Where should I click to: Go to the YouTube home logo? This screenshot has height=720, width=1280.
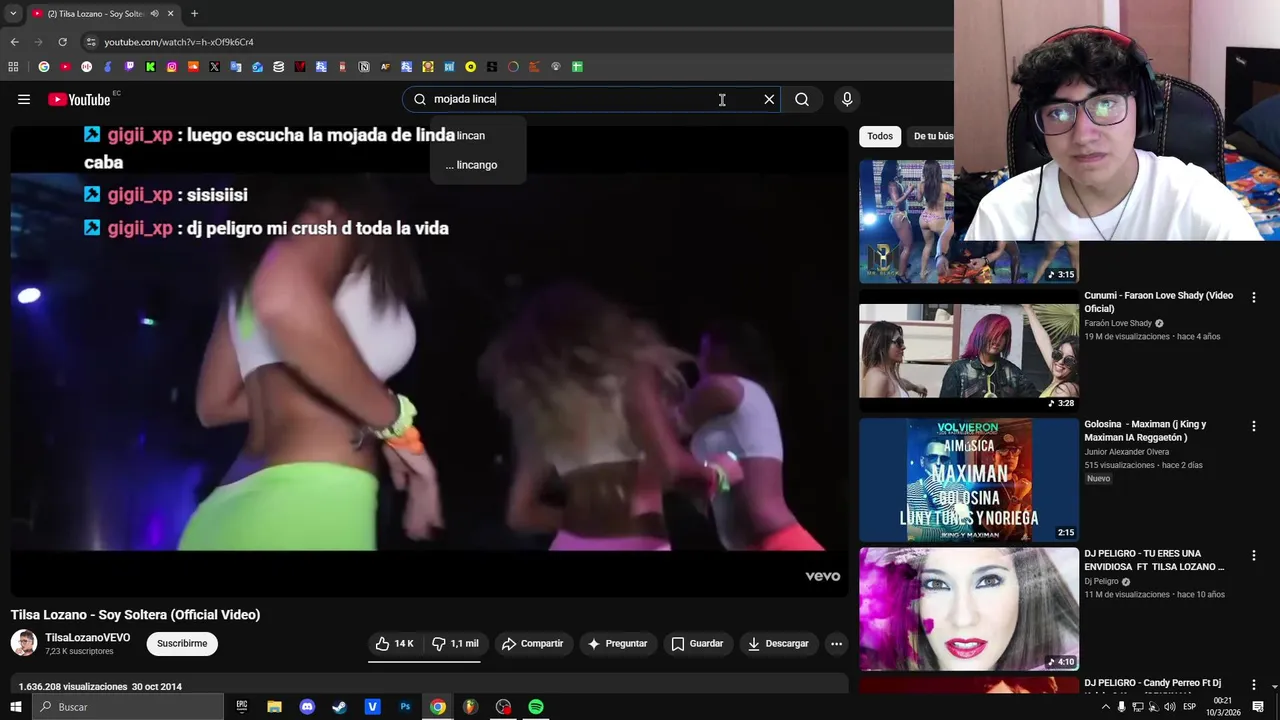[80, 99]
